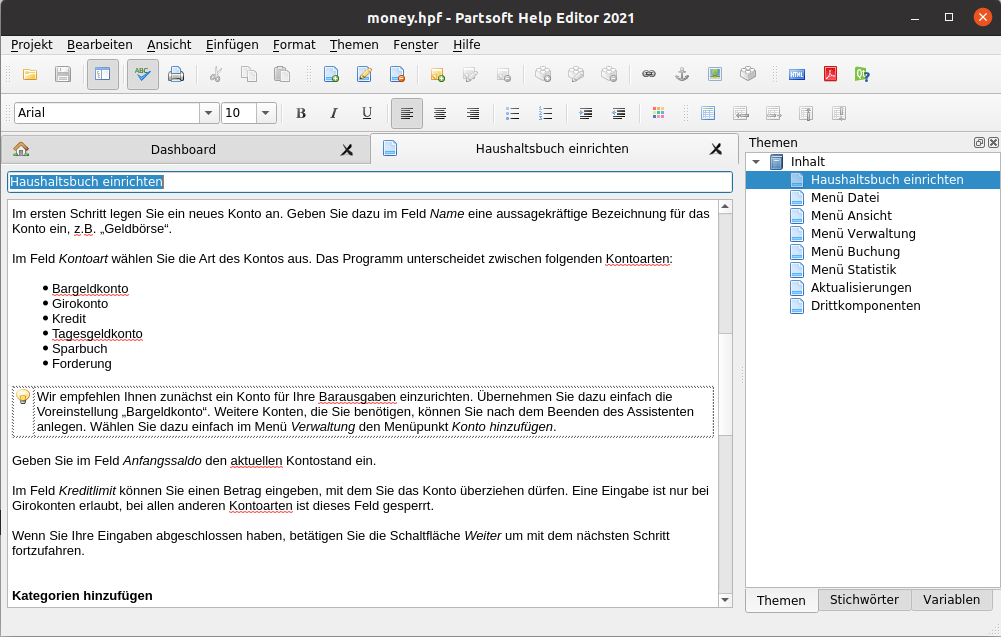
Task: Switch to the Stichwörter tab
Action: pyautogui.click(x=864, y=600)
